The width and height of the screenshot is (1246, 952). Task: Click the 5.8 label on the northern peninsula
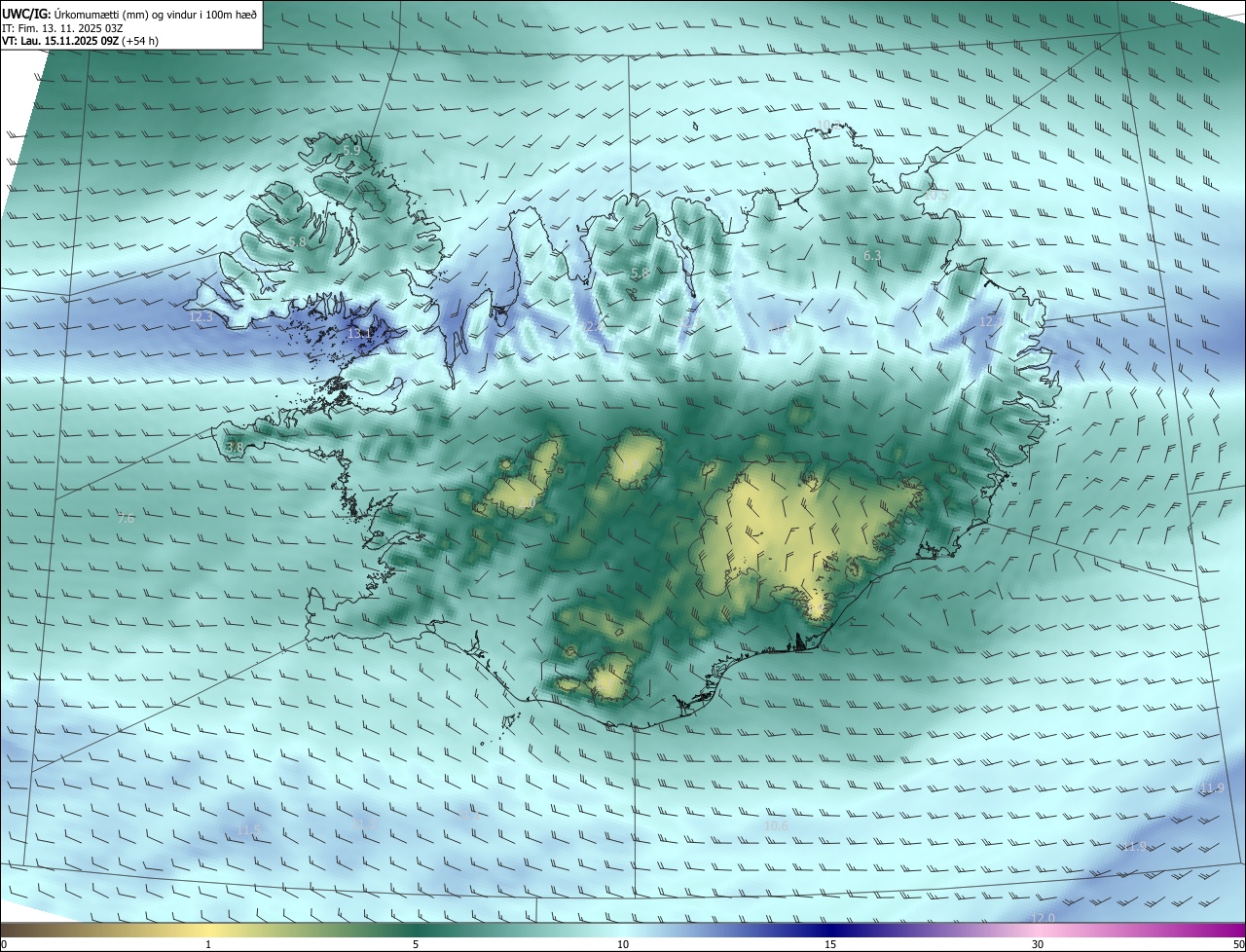coord(640,274)
